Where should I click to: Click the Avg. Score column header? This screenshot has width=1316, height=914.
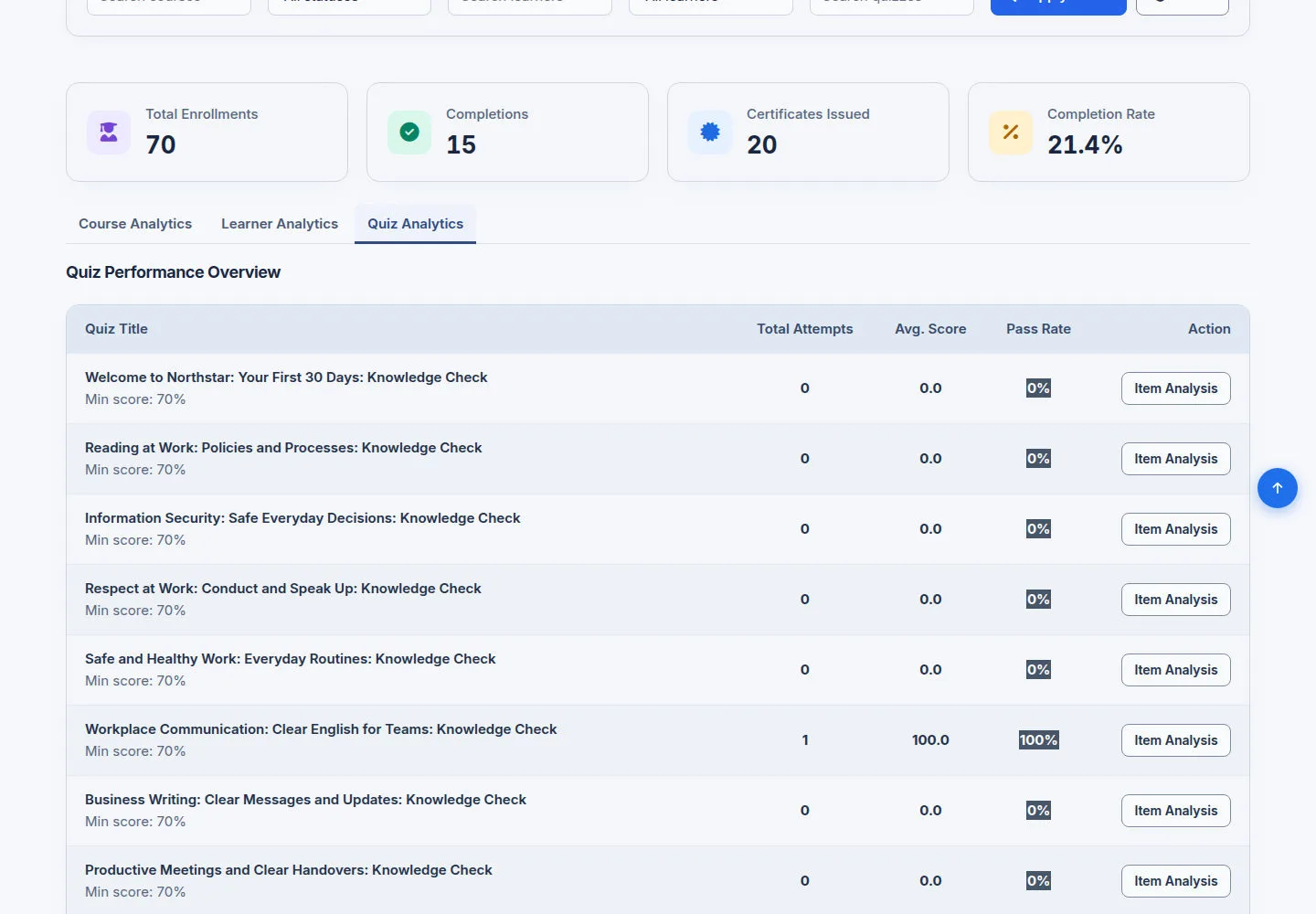(x=930, y=329)
